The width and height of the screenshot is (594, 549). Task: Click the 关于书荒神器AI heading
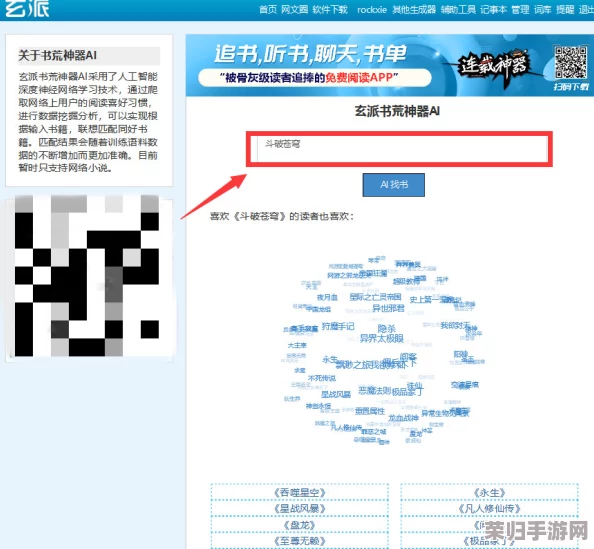click(x=58, y=56)
